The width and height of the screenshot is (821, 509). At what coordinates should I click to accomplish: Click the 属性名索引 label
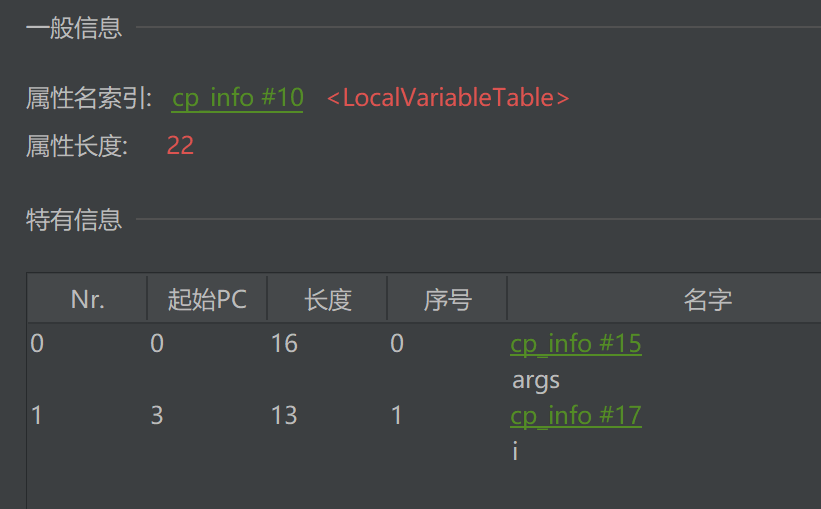(89, 98)
